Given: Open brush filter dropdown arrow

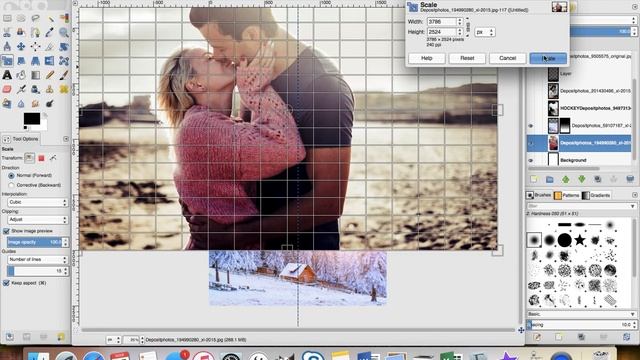Looking at the screenshot, I should [633, 206].
